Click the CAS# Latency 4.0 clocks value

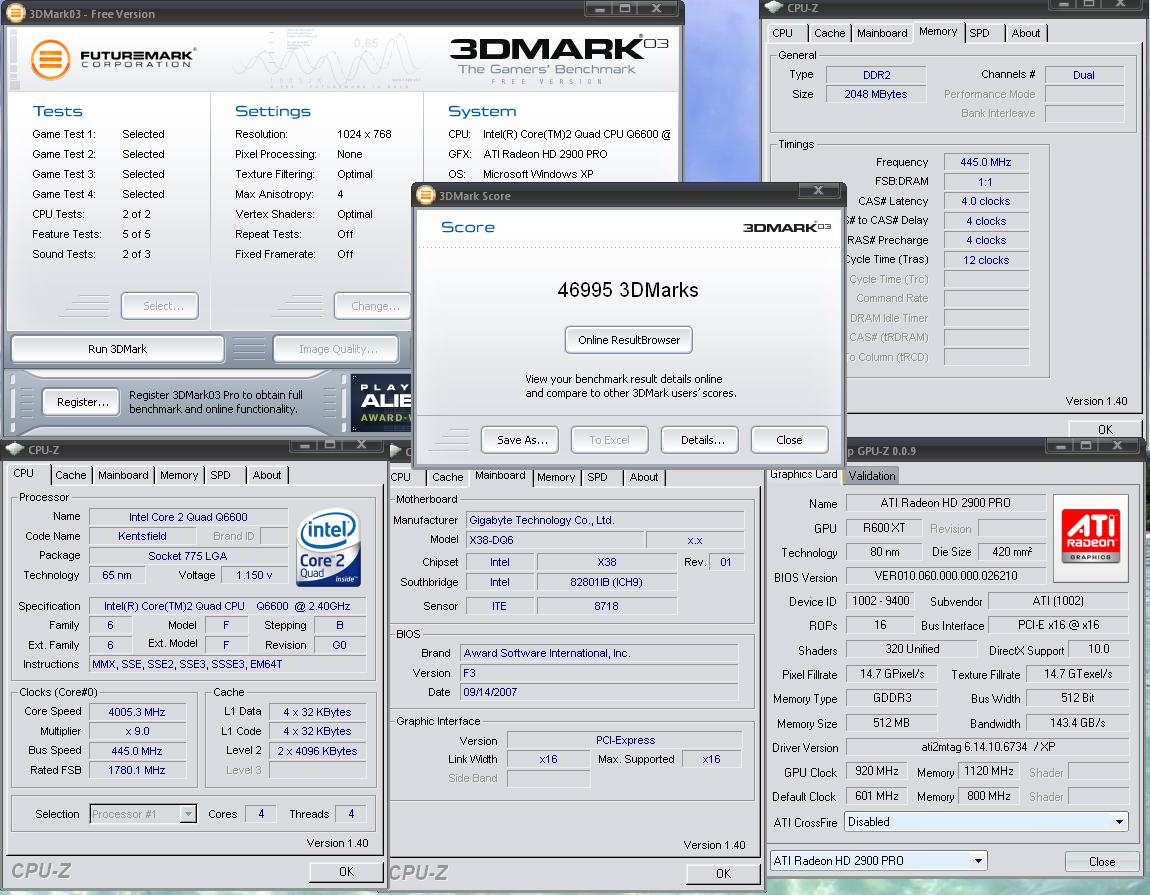(986, 201)
